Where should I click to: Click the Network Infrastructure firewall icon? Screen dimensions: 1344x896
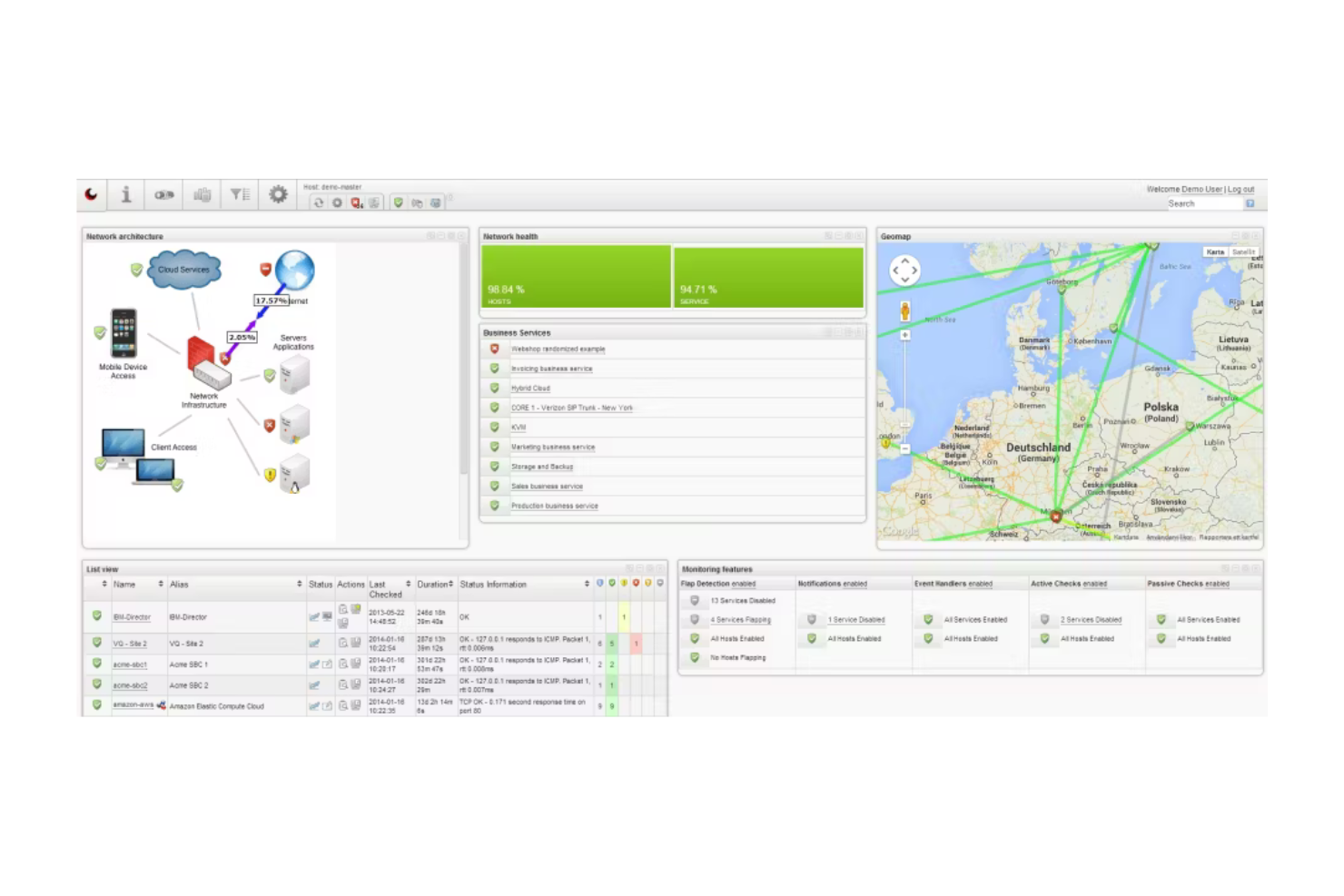[208, 363]
